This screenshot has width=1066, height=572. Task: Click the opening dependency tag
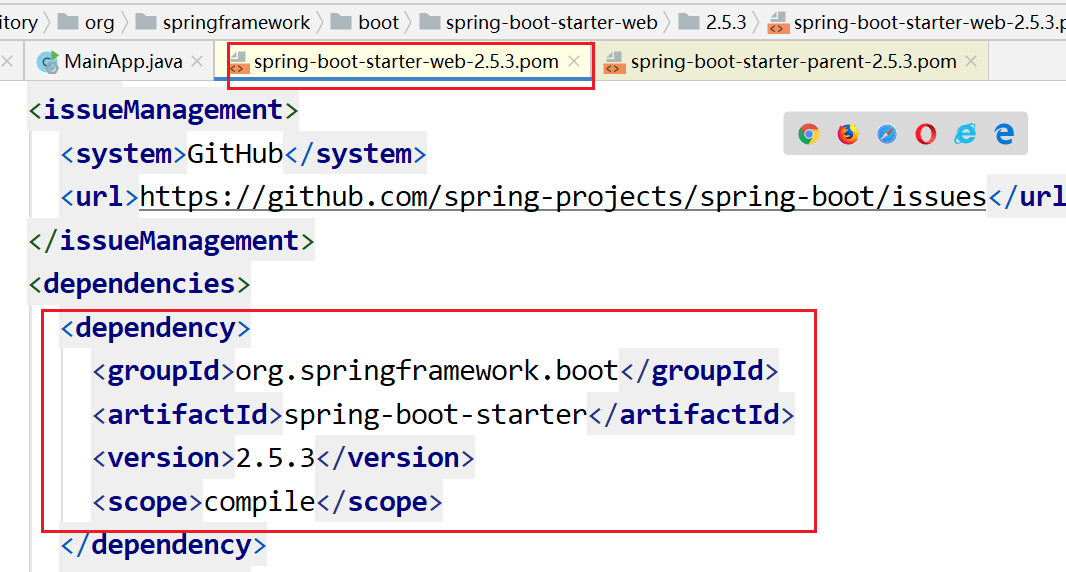click(x=156, y=328)
